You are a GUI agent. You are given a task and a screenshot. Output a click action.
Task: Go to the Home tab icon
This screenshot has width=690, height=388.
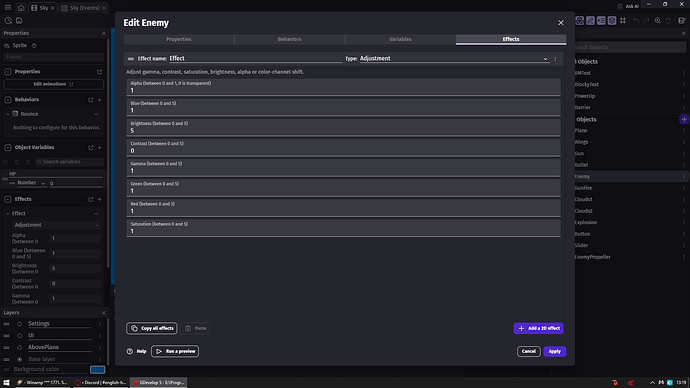pyautogui.click(x=21, y=8)
